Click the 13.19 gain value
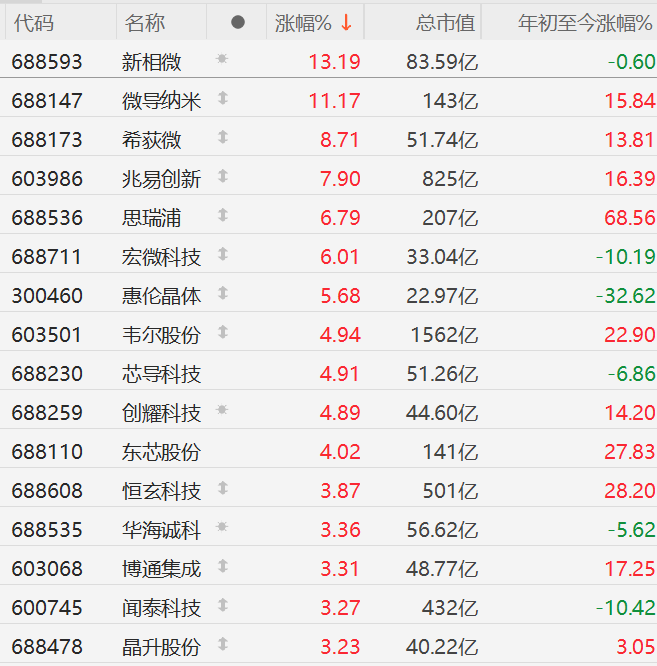 click(335, 62)
